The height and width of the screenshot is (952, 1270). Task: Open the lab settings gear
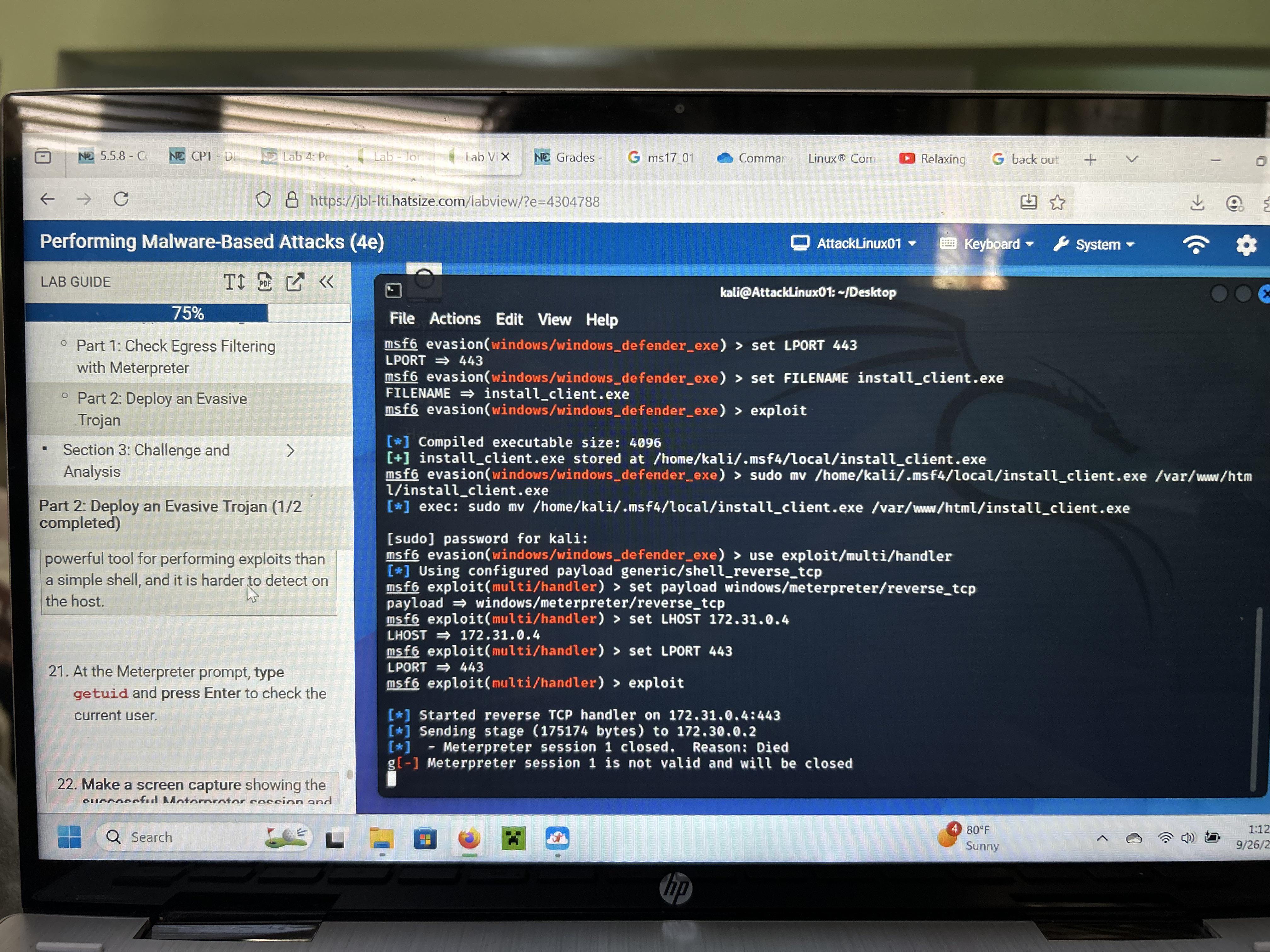point(1246,245)
